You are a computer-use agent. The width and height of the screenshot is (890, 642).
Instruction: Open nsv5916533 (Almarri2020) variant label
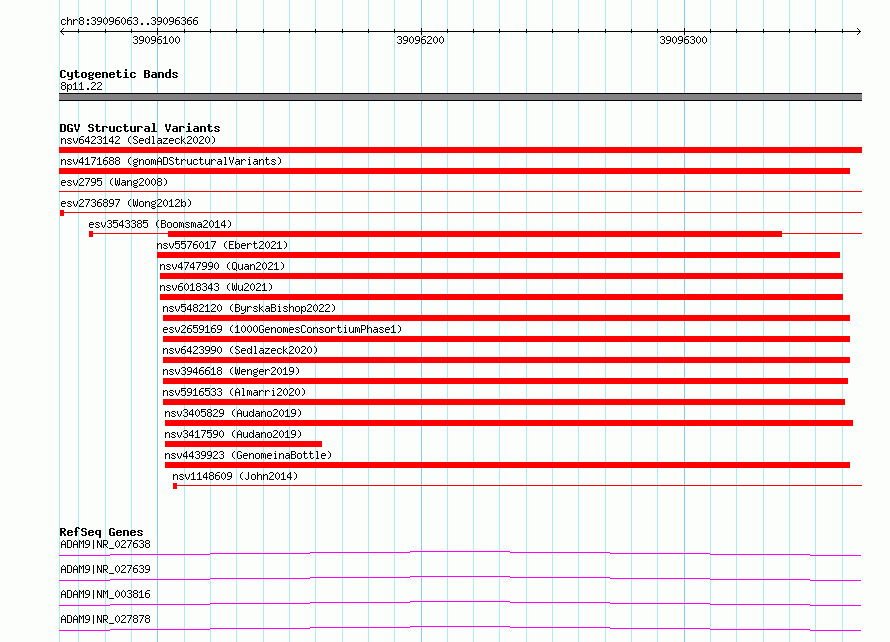(x=234, y=392)
